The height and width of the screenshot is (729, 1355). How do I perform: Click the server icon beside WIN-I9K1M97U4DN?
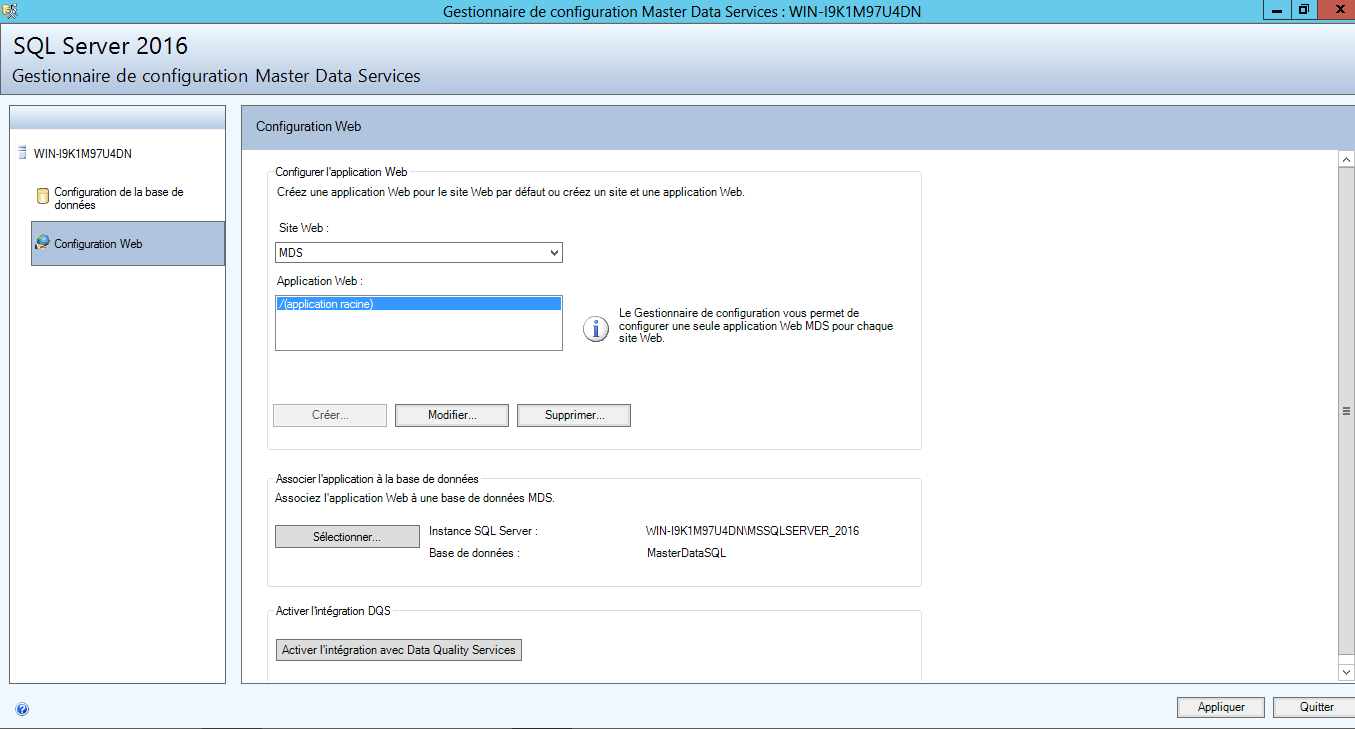tap(22, 153)
